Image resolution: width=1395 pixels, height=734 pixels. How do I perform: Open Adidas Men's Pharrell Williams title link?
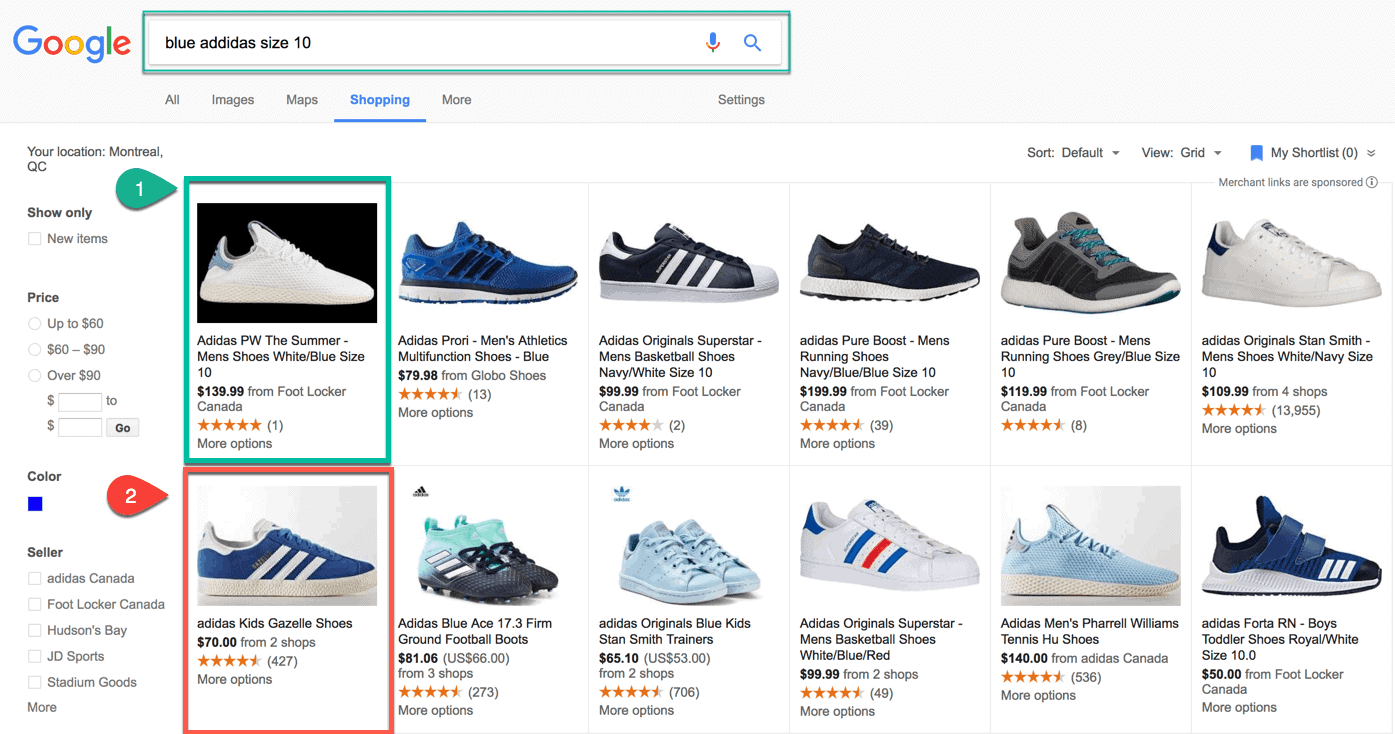click(1090, 631)
